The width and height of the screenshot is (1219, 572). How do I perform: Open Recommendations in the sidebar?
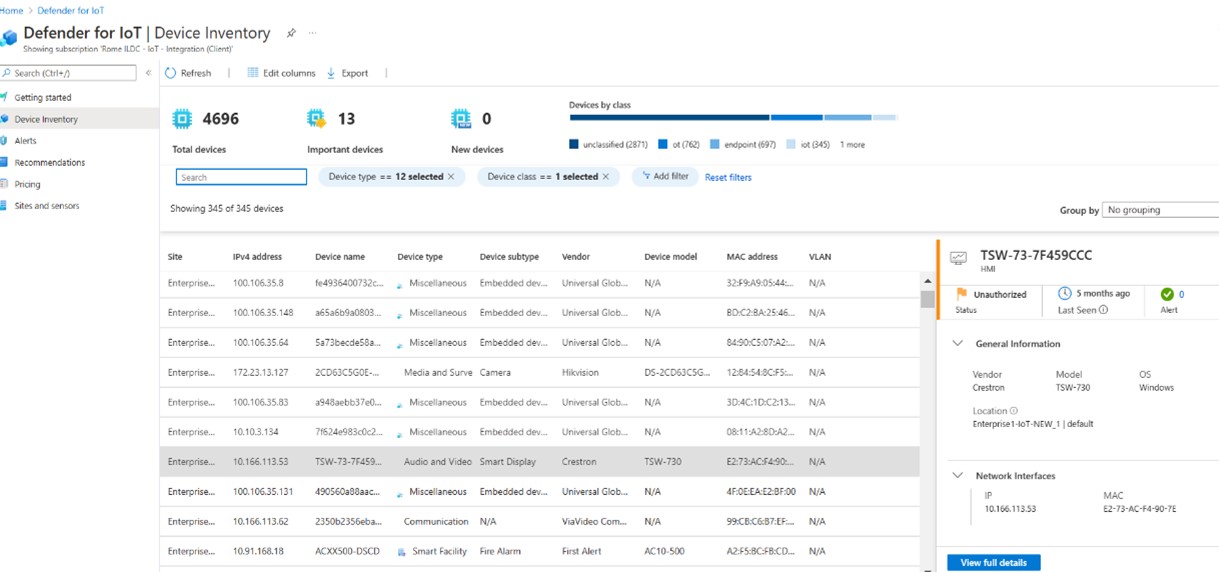pos(49,162)
